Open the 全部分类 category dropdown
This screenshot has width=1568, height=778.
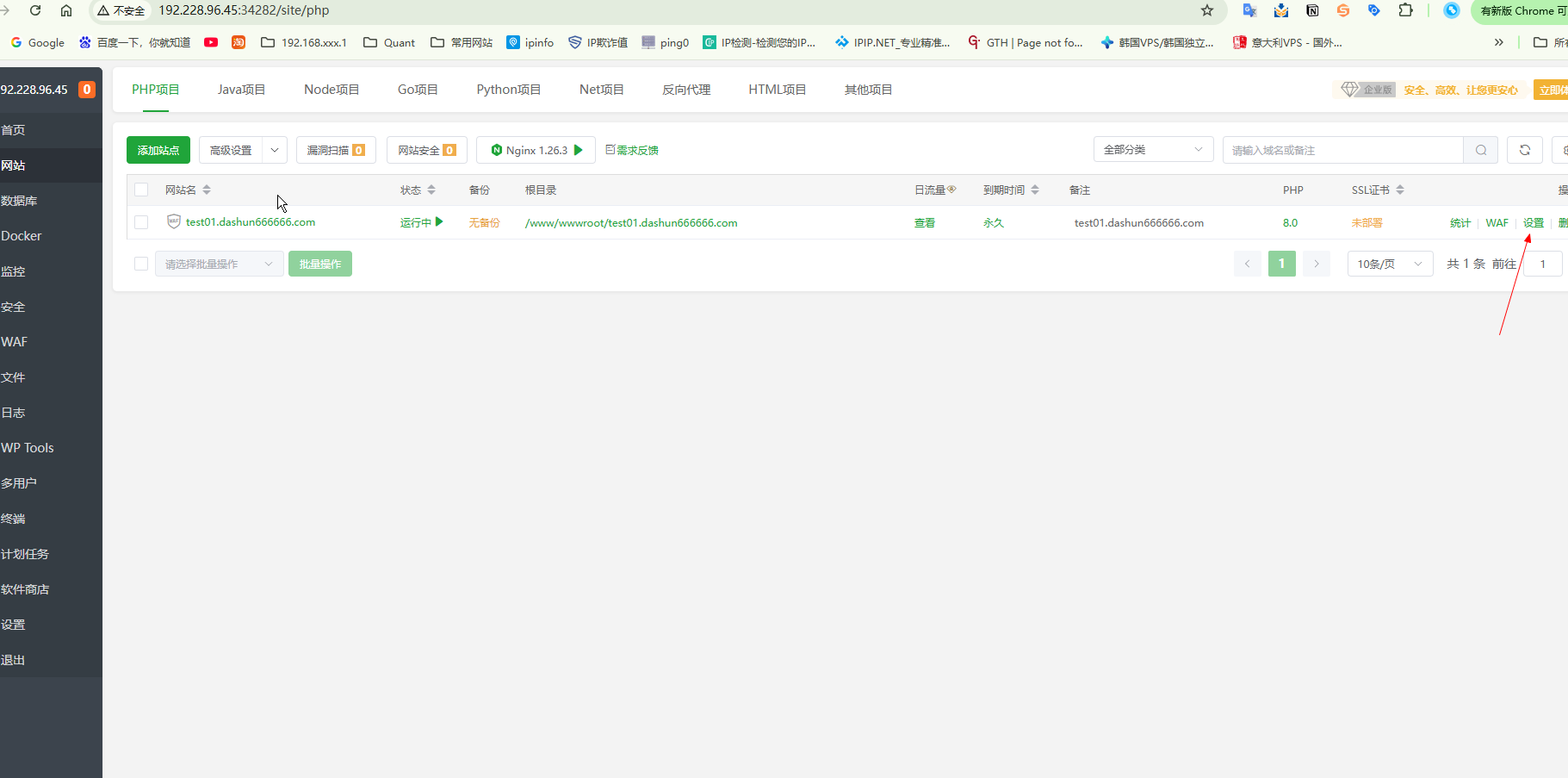pyautogui.click(x=1154, y=150)
